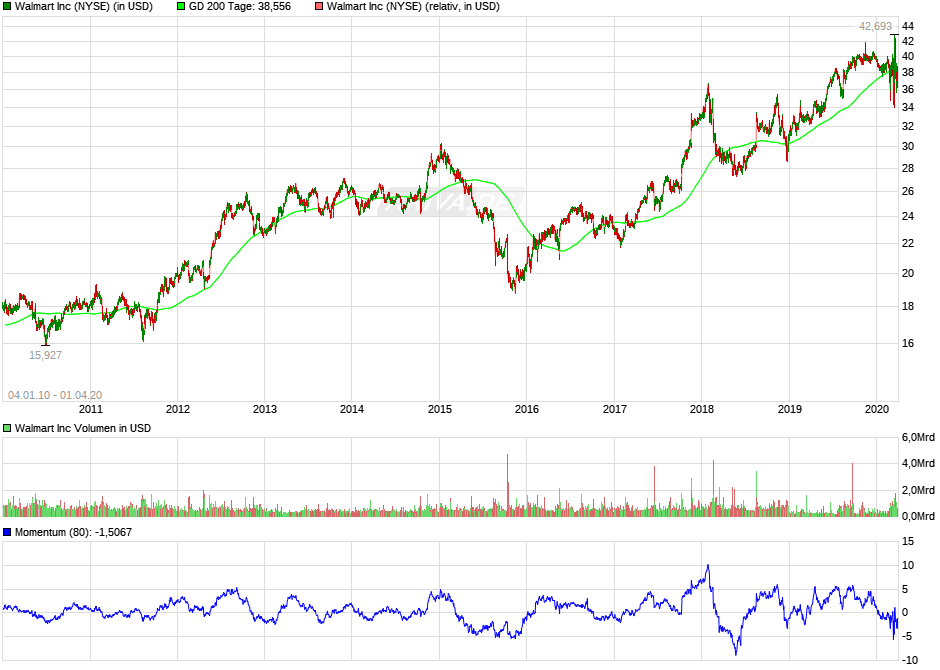Click the 44 price axis label
The height and width of the screenshot is (670, 940).
[x=908, y=26]
